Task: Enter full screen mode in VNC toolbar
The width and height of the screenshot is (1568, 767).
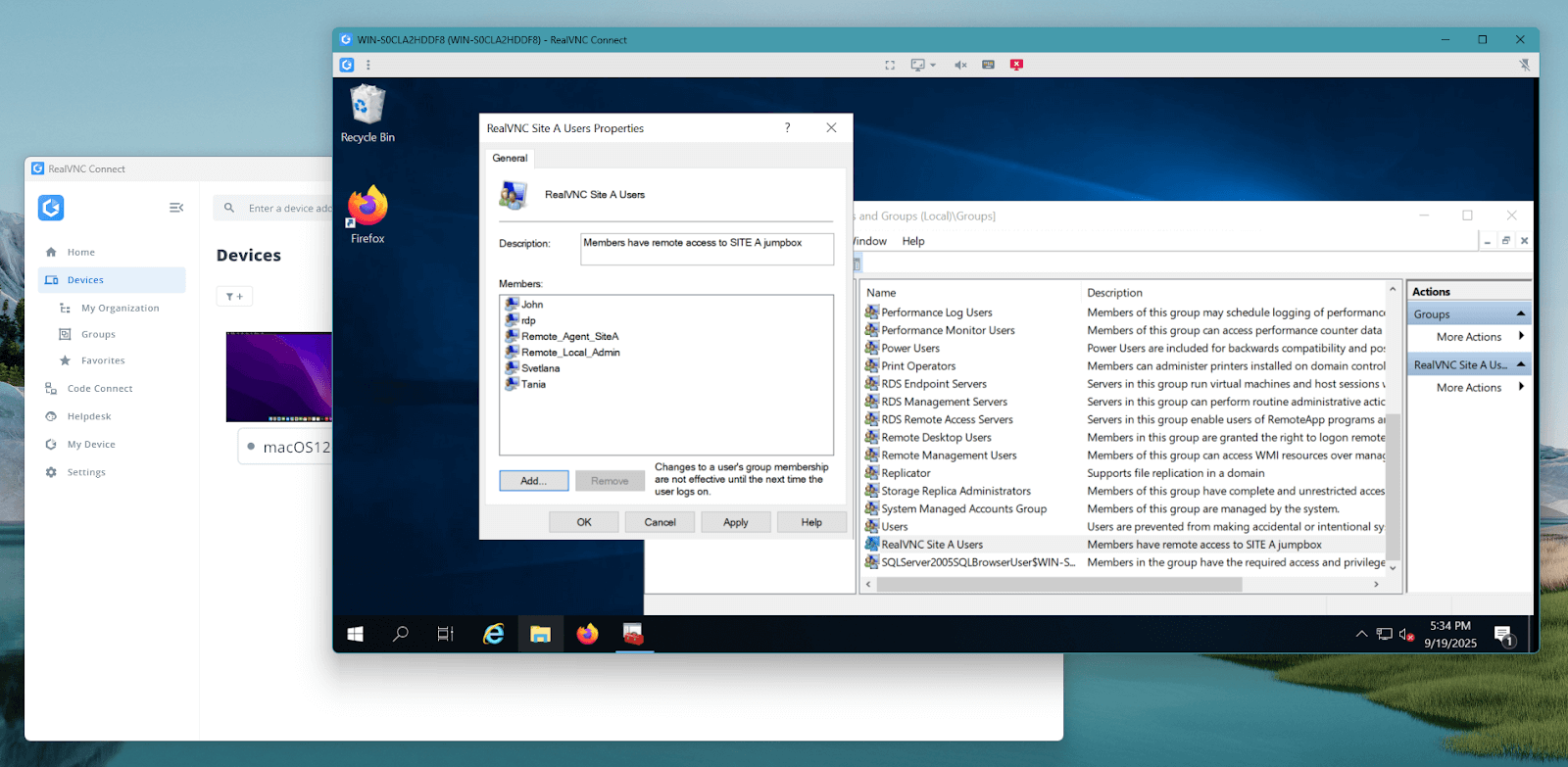Action: [890, 66]
